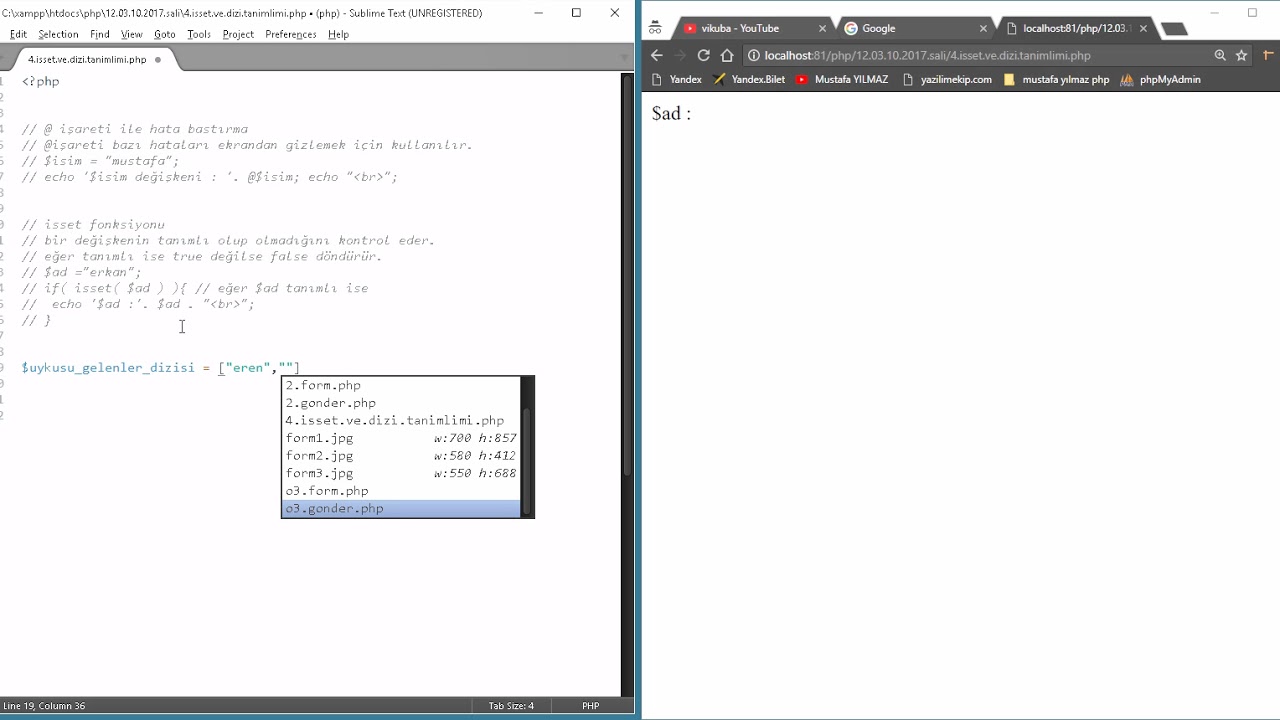Screen dimensions: 1280x720
Task: Open the phpMyAdmin bookmark
Action: [x=1160, y=79]
